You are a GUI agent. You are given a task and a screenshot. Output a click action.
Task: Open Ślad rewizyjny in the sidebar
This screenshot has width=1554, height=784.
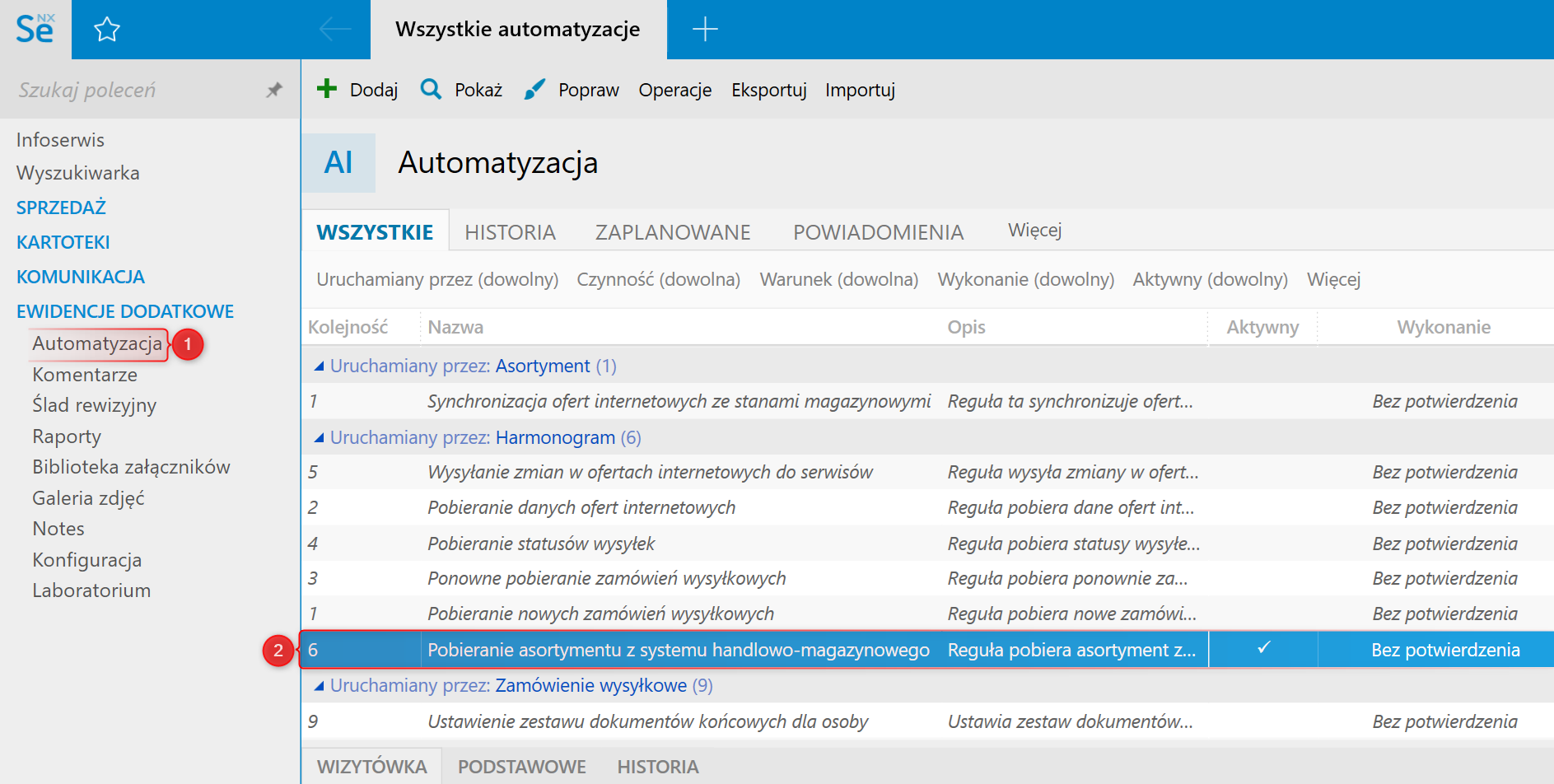point(94,405)
